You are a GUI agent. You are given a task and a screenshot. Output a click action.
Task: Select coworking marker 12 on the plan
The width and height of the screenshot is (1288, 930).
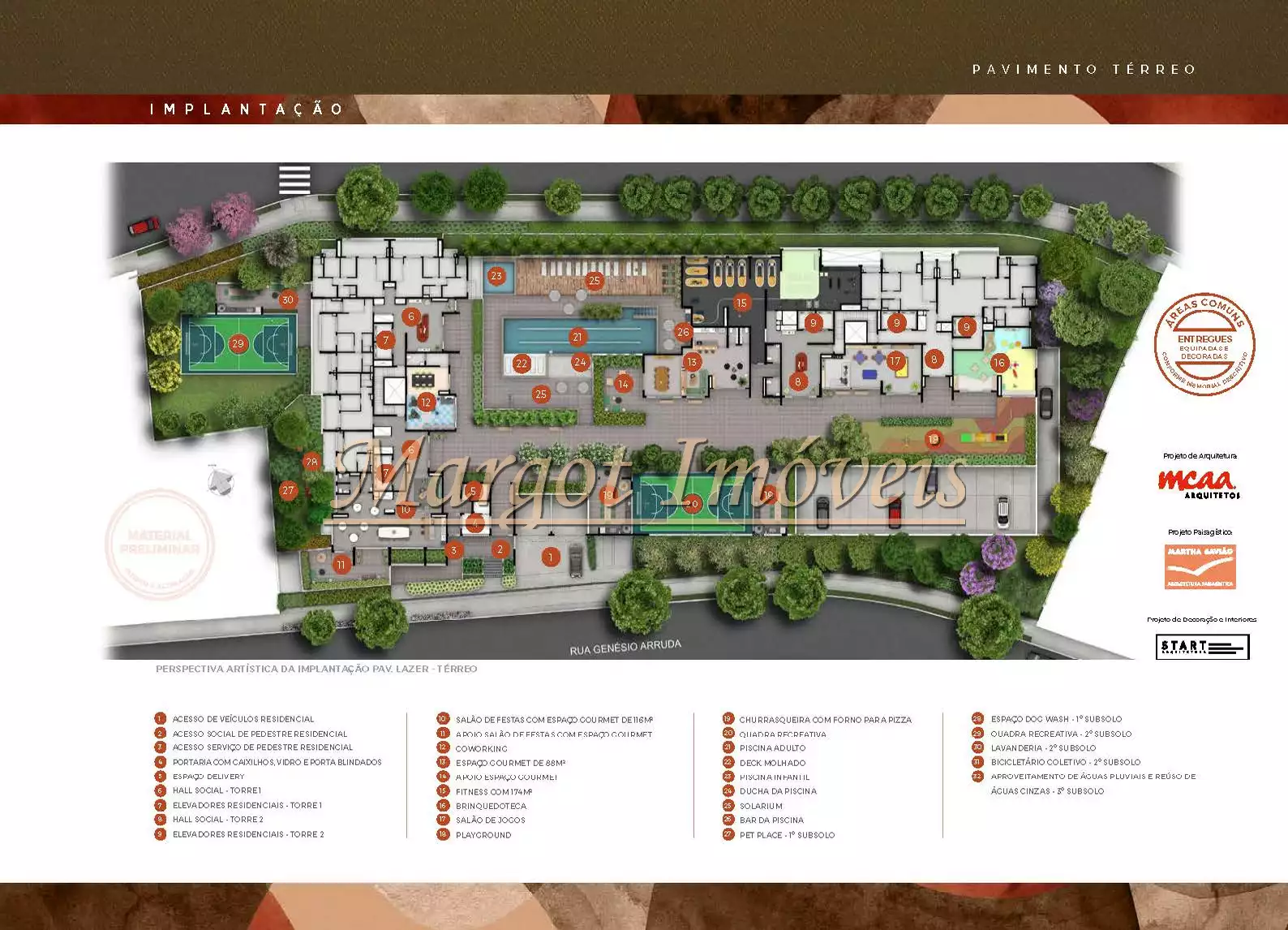426,402
